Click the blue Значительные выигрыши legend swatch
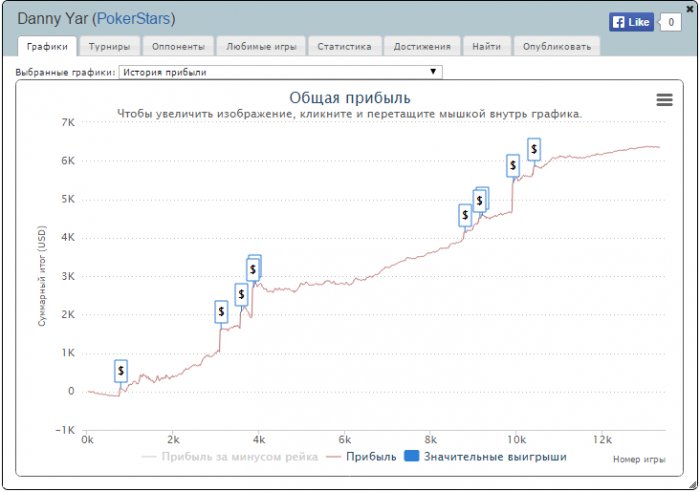The image size is (700, 492). tap(411, 456)
